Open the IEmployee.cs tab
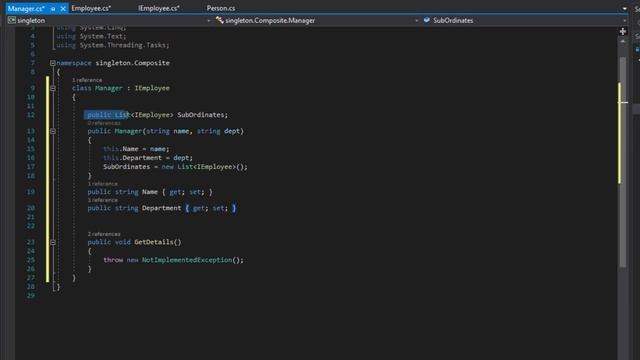This screenshot has width=640, height=360. [x=159, y=8]
